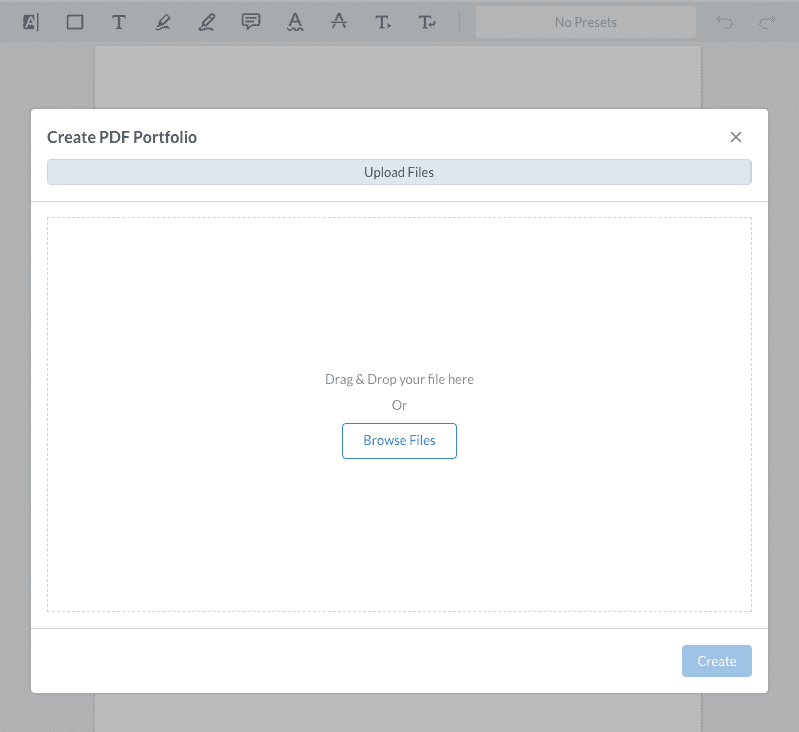
Task: Close the Create PDF Portfolio dialog
Action: (x=736, y=137)
